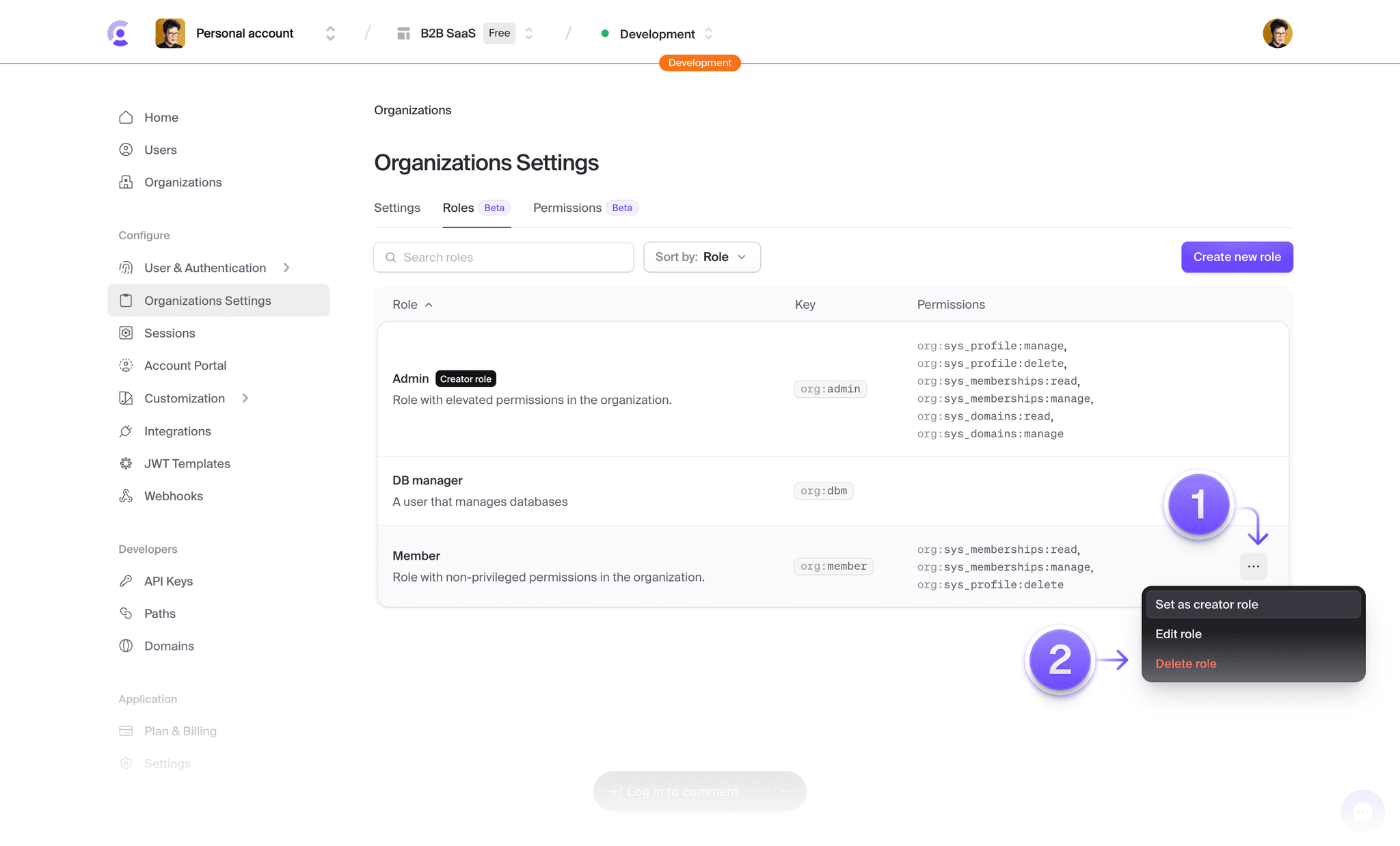
Task: Click the Home sidebar icon
Action: (x=126, y=118)
